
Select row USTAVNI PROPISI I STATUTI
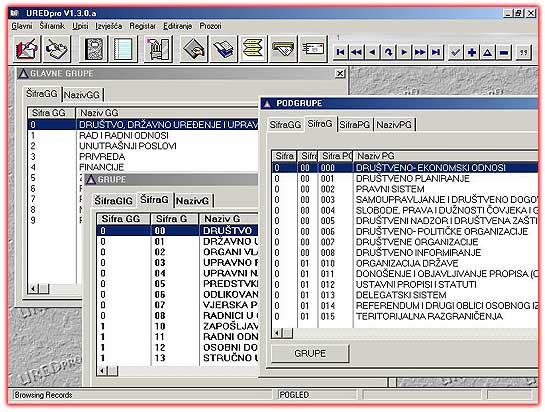point(405,285)
